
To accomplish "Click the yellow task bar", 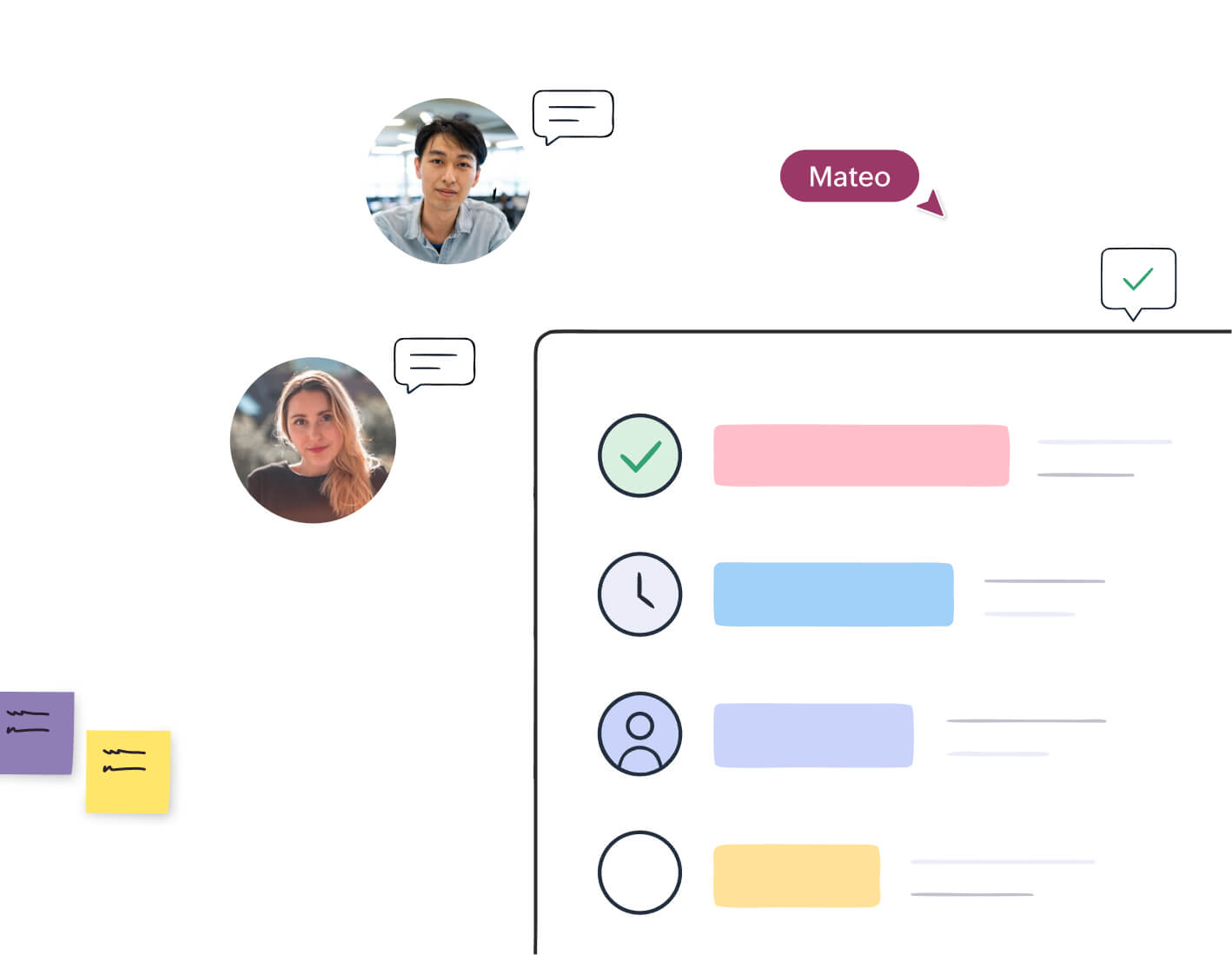I will [797, 875].
